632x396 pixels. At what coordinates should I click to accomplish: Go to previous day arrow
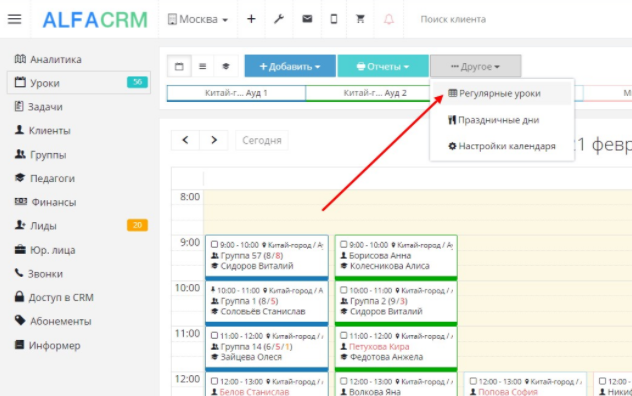(x=185, y=140)
